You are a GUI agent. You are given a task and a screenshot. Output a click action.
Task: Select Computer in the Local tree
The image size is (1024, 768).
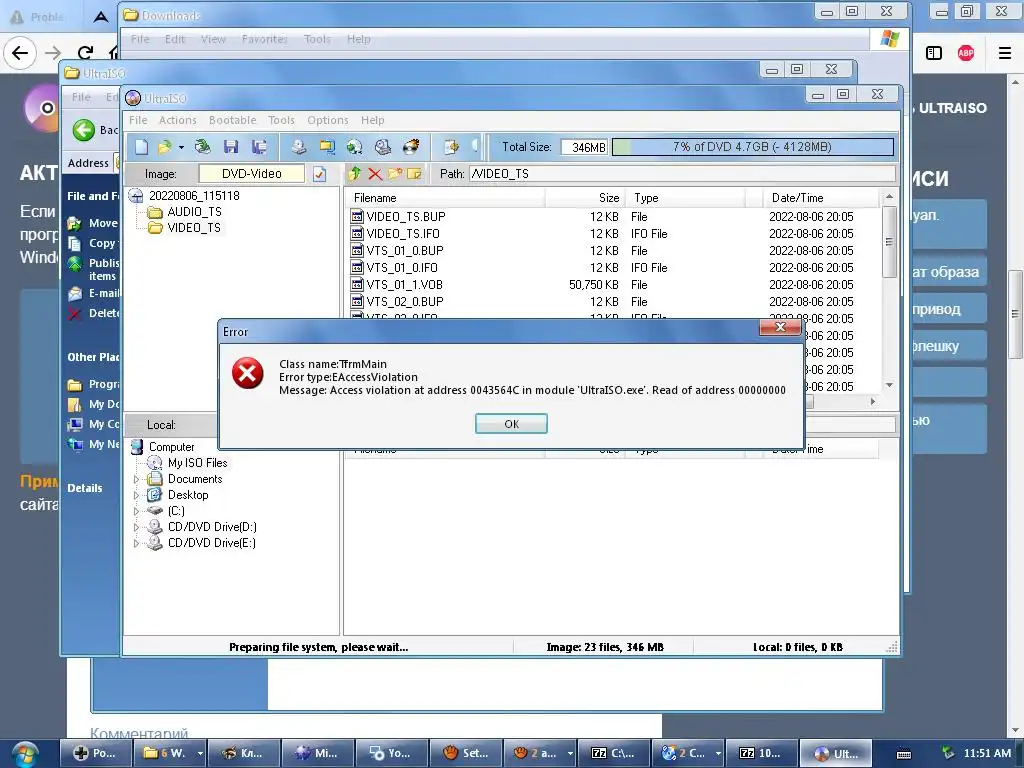pos(171,447)
